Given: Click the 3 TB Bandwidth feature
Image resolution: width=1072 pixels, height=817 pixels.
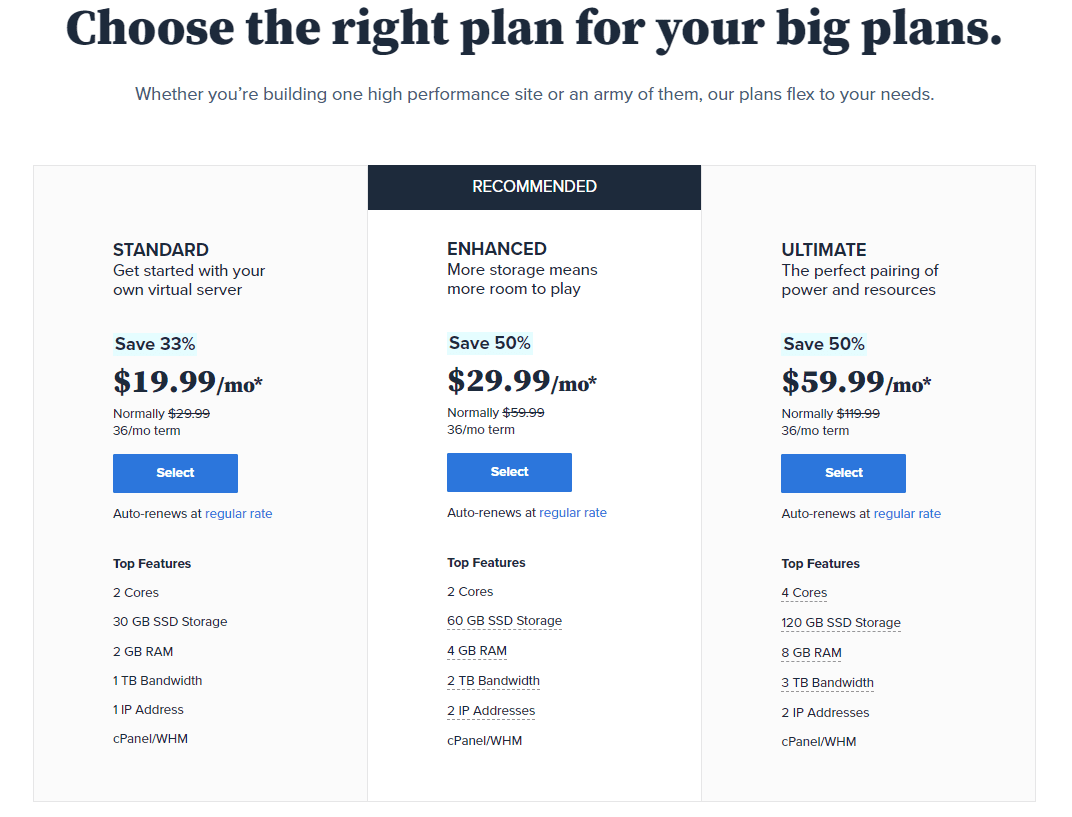Looking at the screenshot, I should tap(827, 683).
